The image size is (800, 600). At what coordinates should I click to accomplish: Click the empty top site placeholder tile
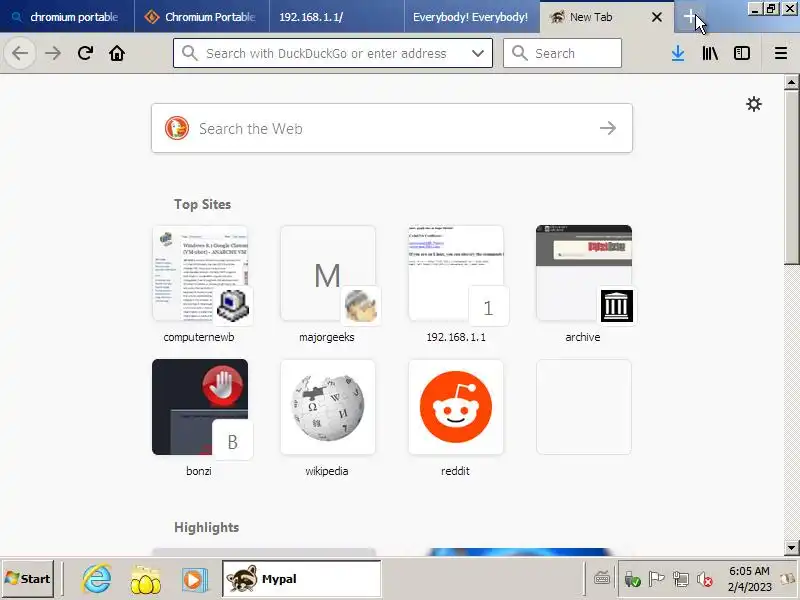pos(584,407)
